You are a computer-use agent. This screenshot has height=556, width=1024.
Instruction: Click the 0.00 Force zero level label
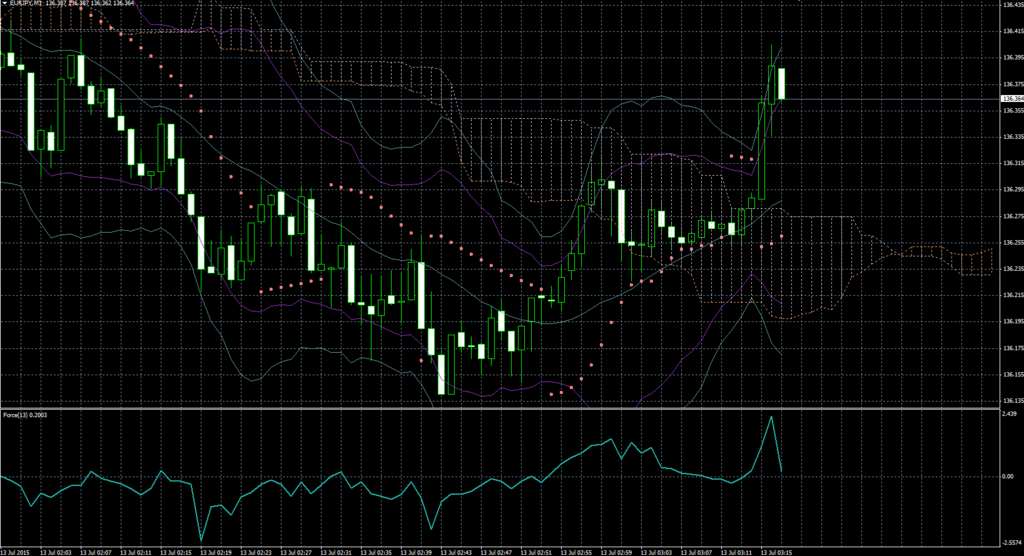click(x=1008, y=476)
